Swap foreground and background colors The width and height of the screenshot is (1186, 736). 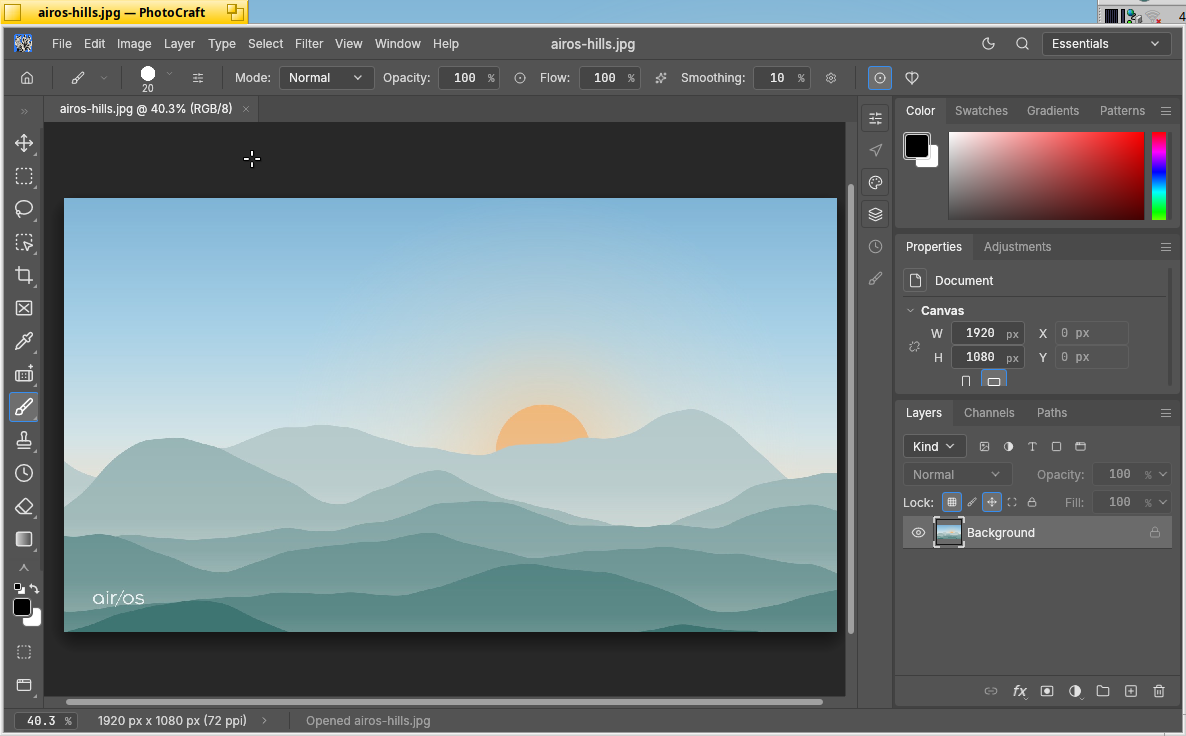[x=34, y=588]
